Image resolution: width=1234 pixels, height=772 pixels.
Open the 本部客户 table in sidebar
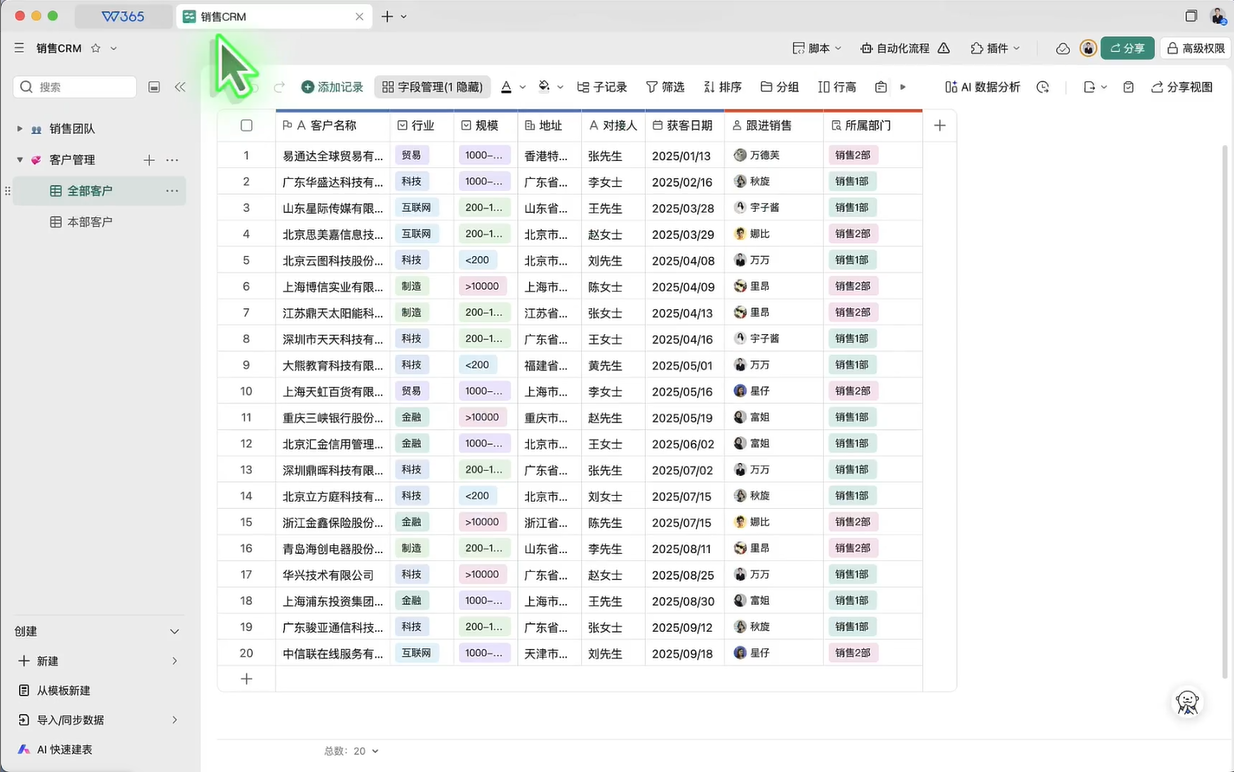tap(89, 222)
